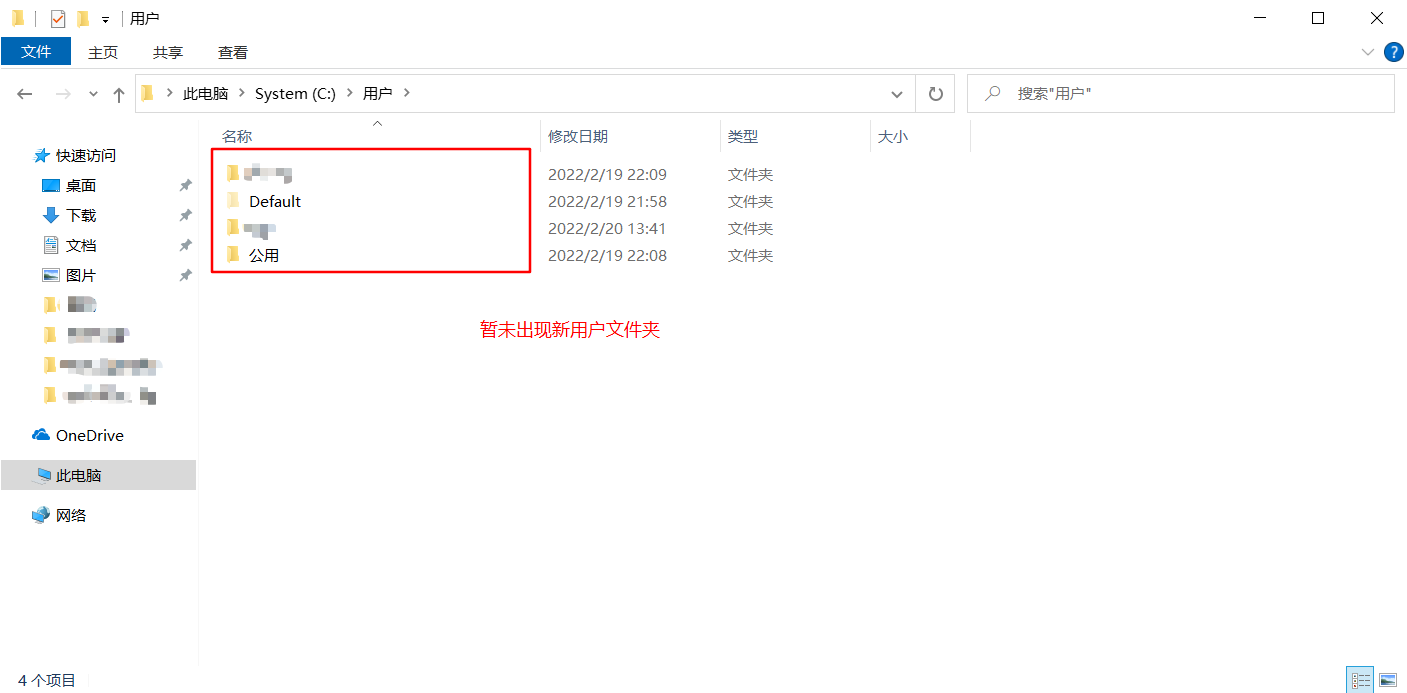Screen dimensions: 1407x693
Task: Open recent locations dropdown arrow
Action: (x=94, y=94)
